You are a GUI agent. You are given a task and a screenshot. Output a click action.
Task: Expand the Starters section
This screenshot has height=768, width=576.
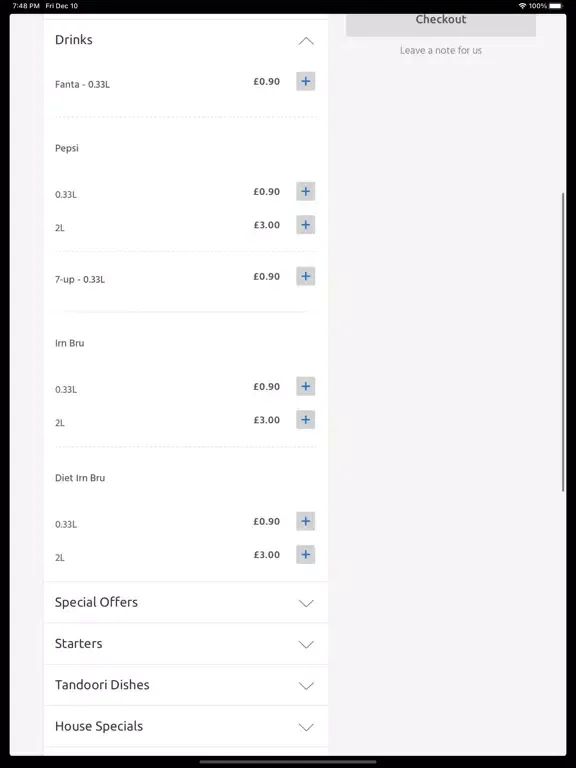click(186, 644)
